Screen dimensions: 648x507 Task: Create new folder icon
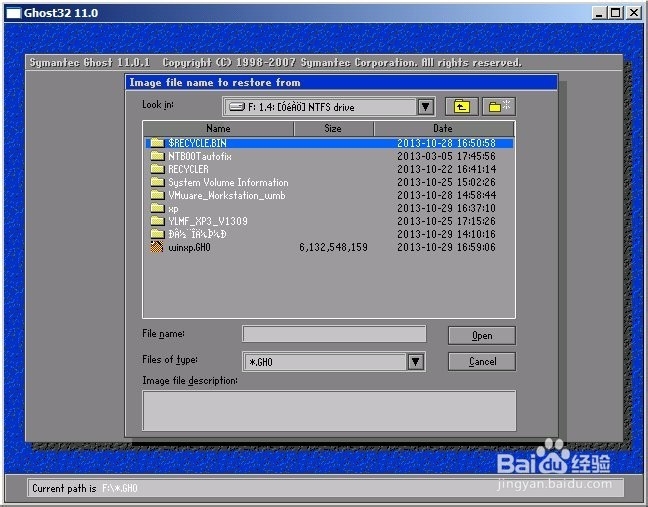(499, 107)
